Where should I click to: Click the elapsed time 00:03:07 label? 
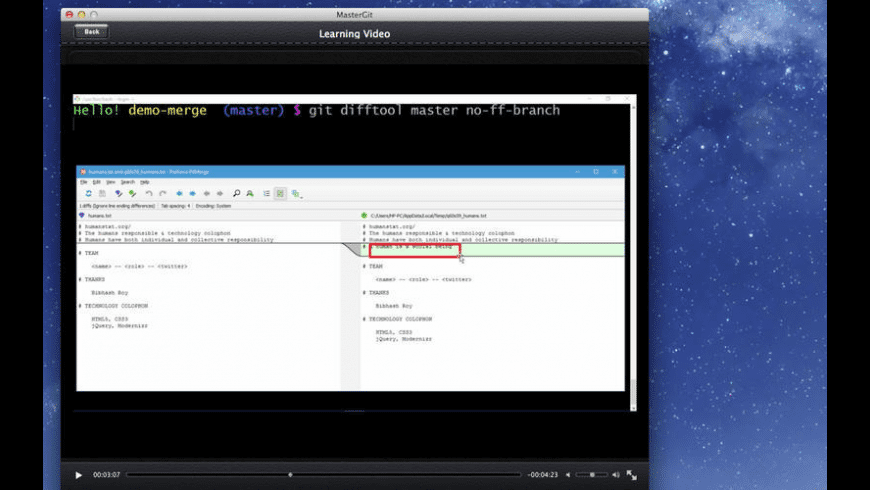[x=107, y=475]
